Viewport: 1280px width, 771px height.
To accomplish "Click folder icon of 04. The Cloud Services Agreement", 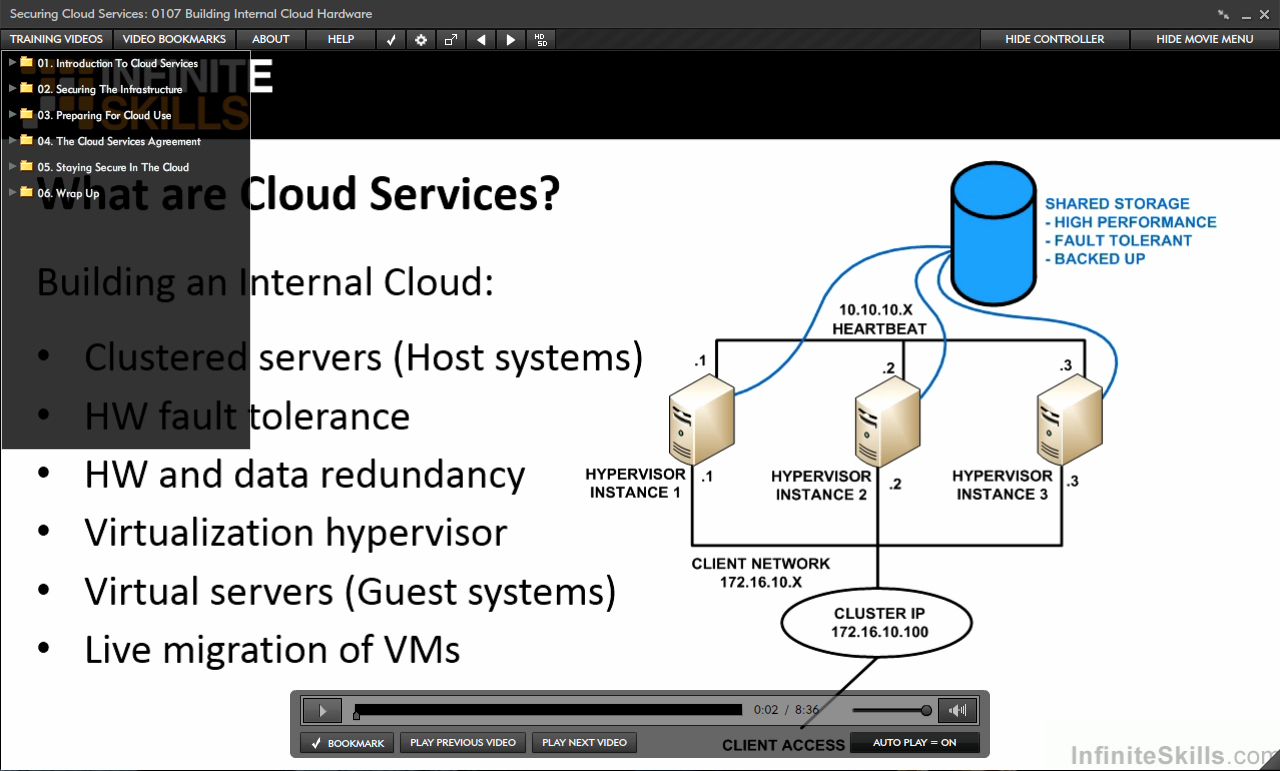I will pos(27,140).
